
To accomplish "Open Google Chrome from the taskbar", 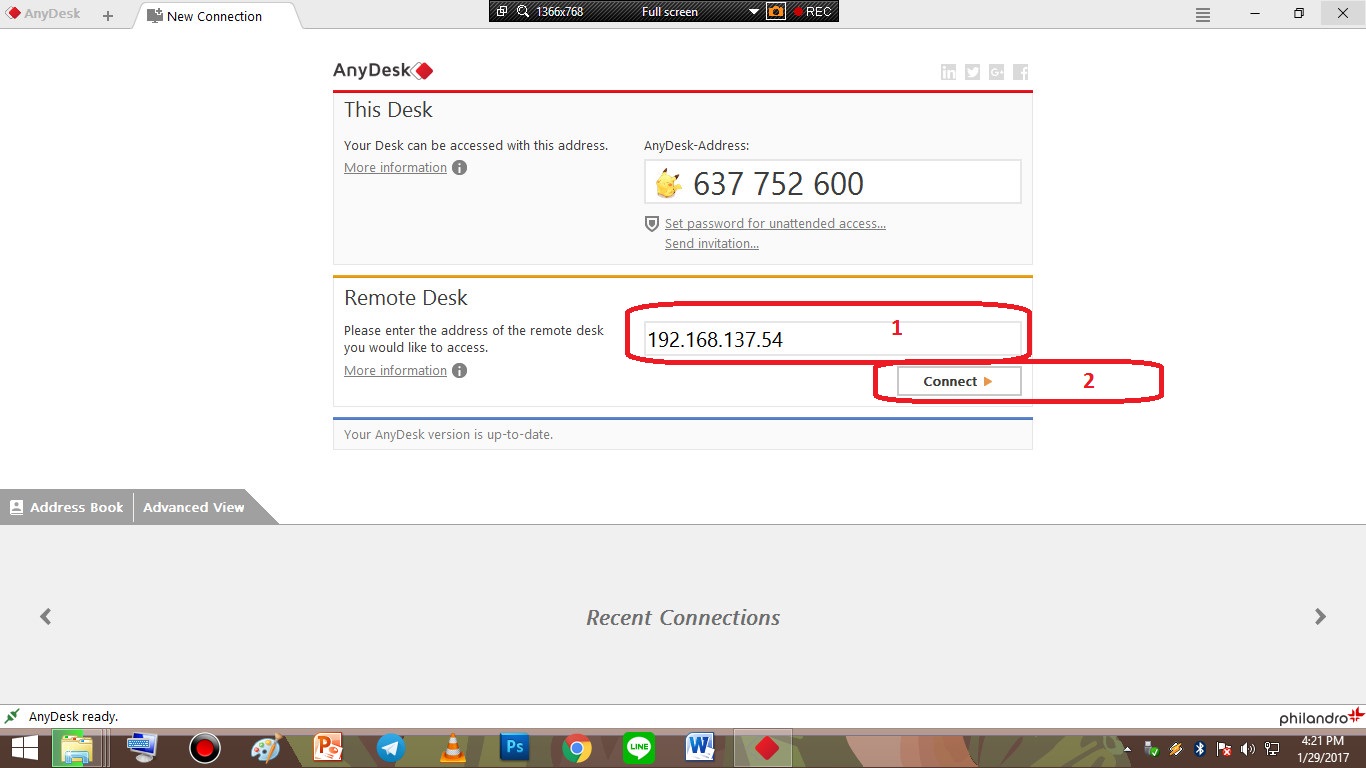I will pos(576,748).
